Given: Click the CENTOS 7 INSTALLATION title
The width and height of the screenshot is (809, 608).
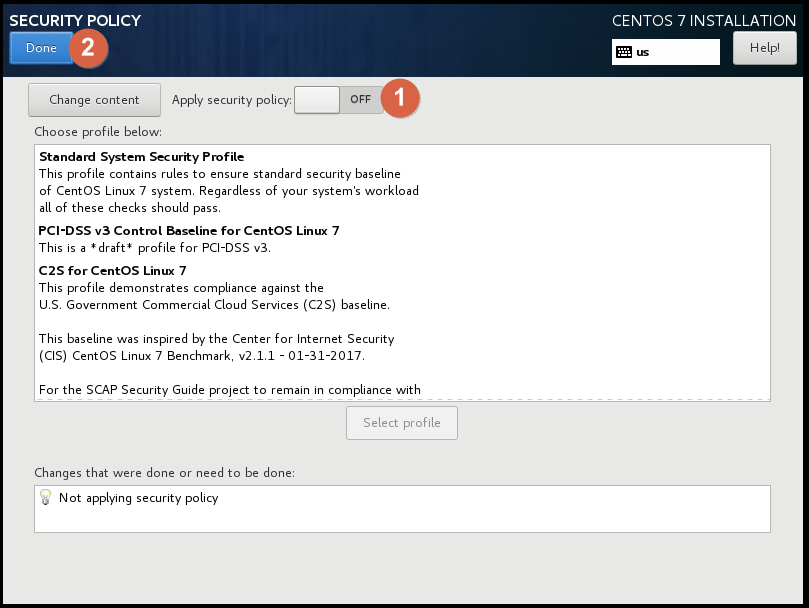Looking at the screenshot, I should tap(704, 21).
